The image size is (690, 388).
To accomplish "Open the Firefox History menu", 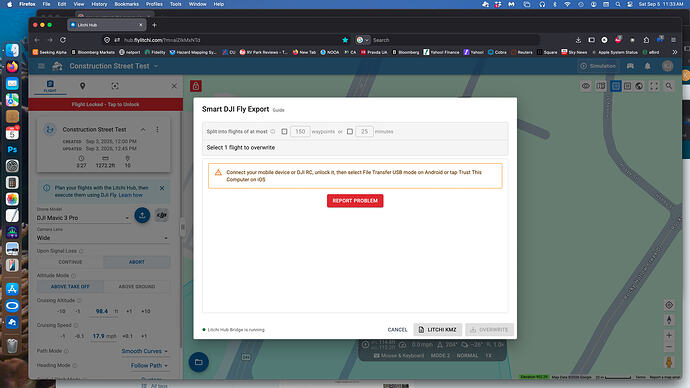I will [x=99, y=4].
